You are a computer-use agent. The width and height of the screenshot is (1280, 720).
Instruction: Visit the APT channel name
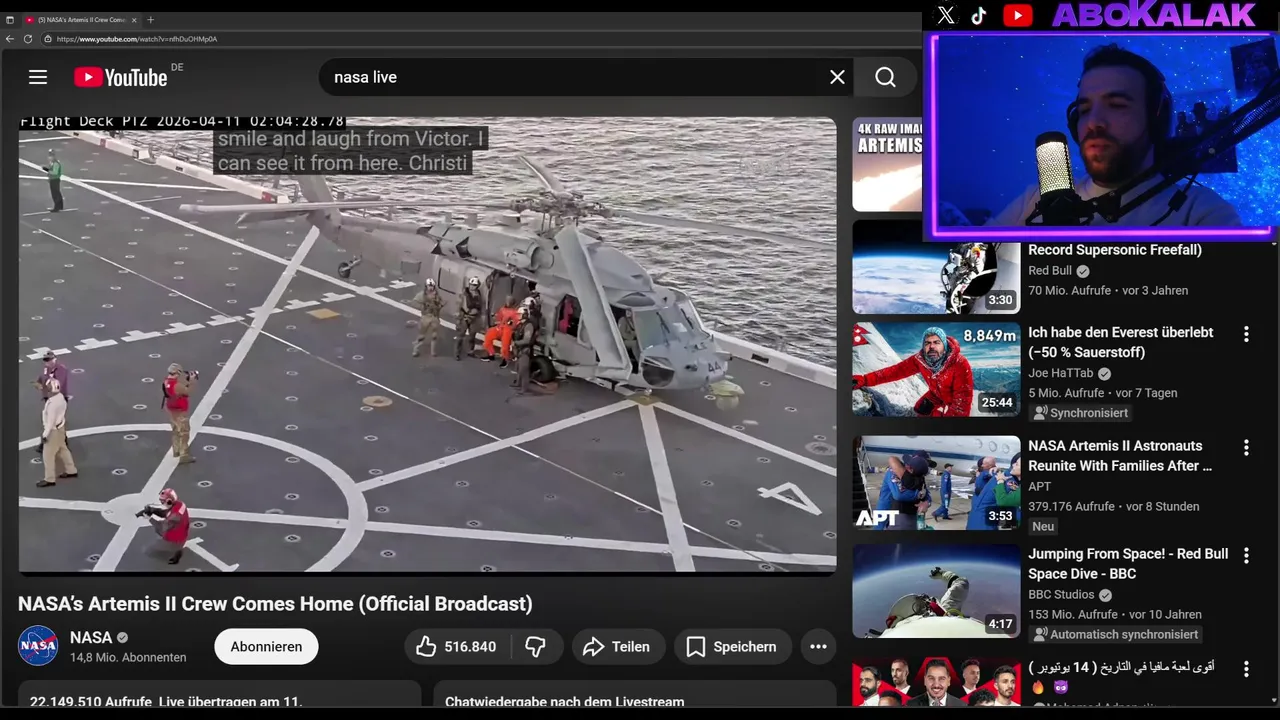point(1040,487)
